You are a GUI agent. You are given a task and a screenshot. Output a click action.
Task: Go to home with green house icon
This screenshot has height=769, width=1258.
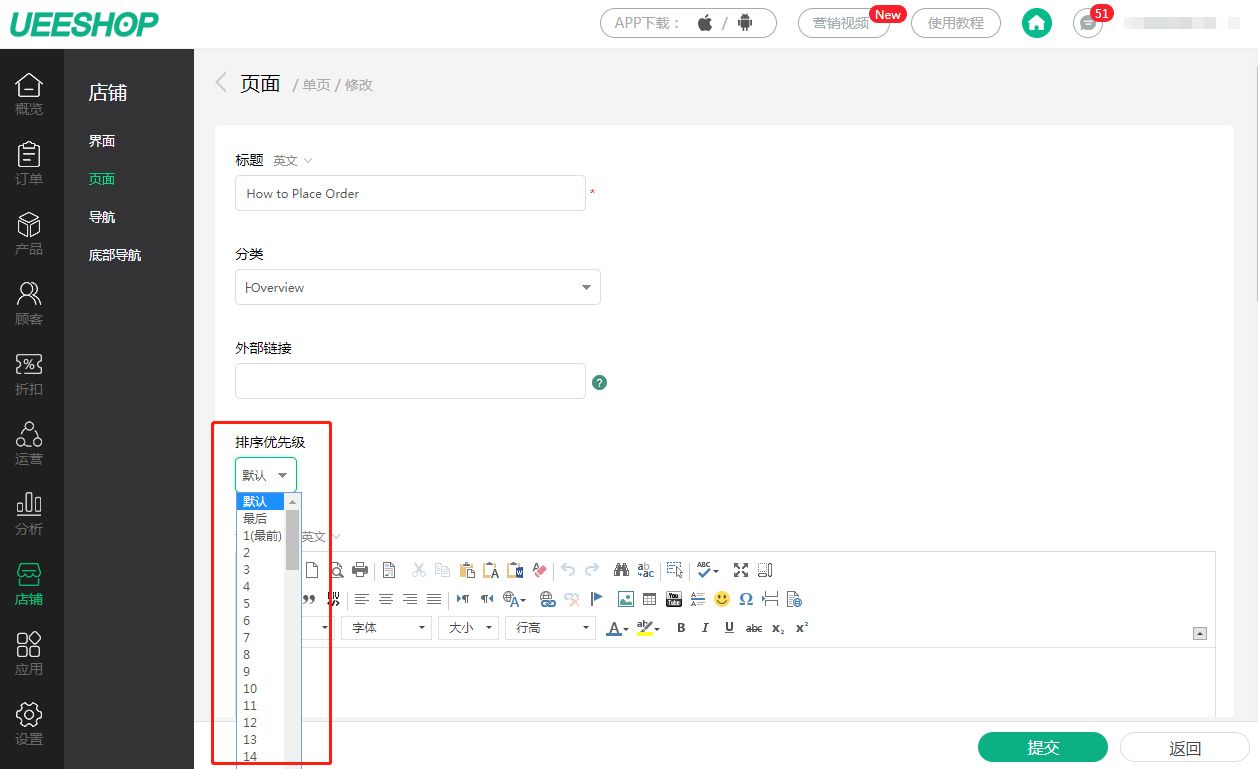tap(1037, 23)
